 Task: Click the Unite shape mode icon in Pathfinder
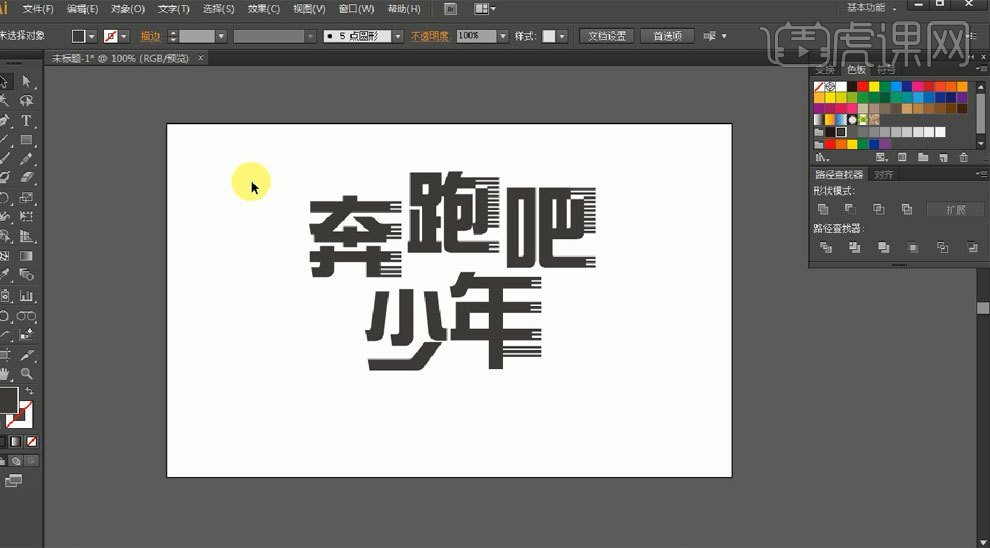(x=823, y=209)
